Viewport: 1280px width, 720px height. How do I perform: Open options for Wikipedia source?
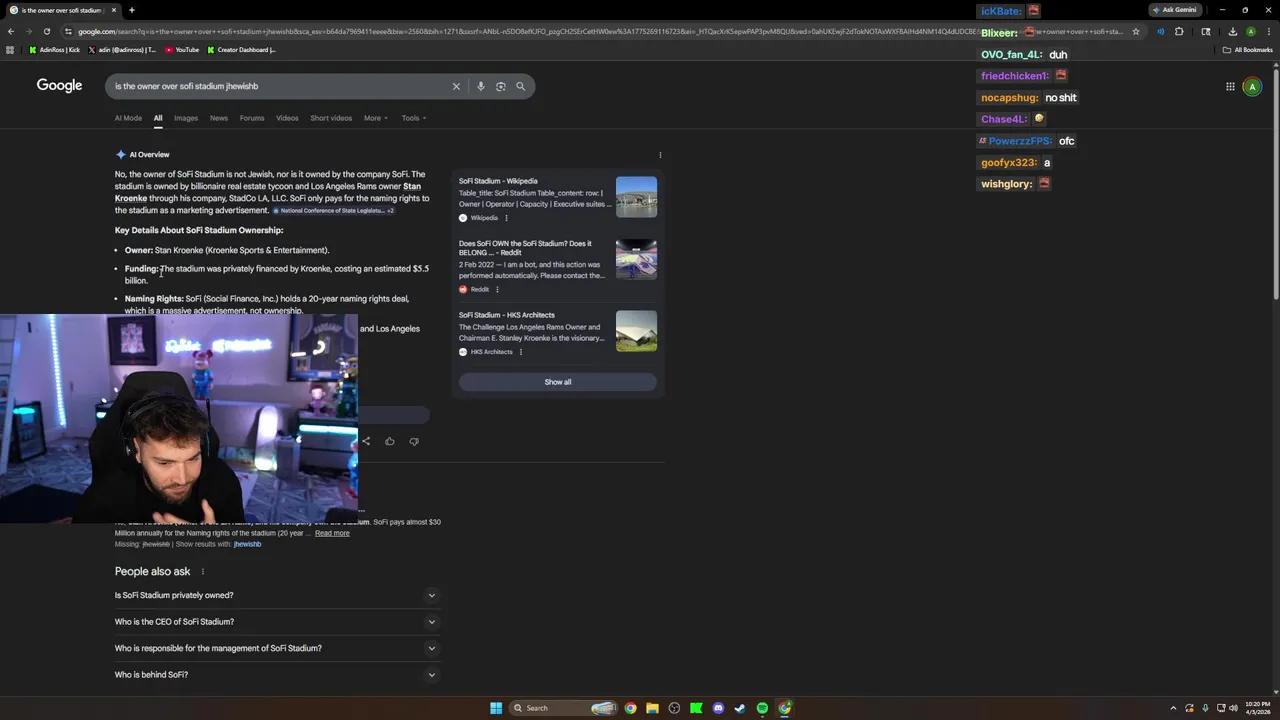click(x=506, y=218)
